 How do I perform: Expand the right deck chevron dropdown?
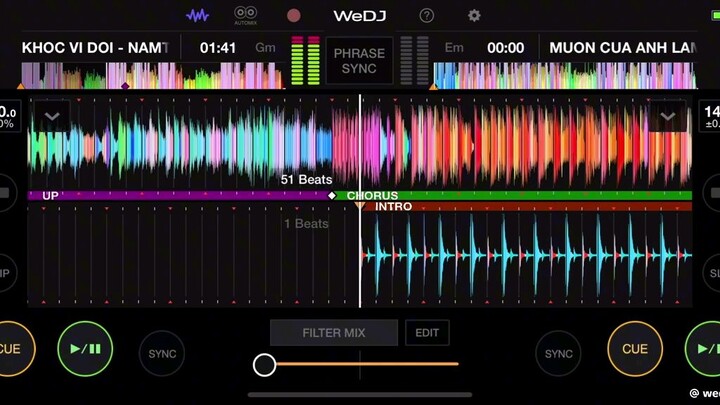pos(667,116)
